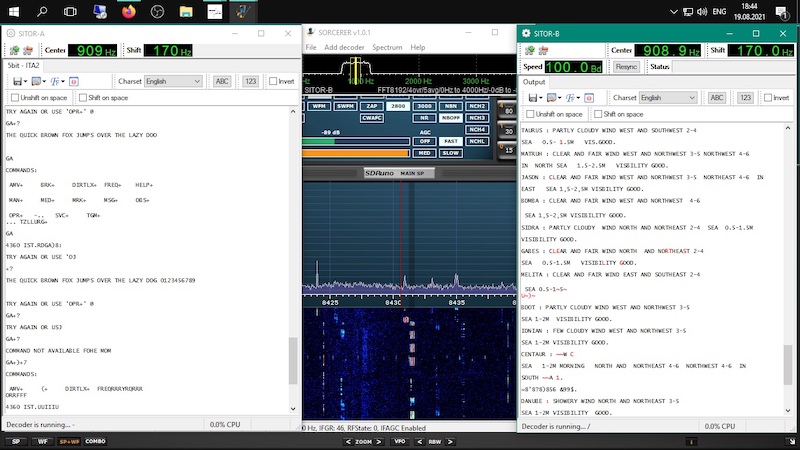800x450 pixels.
Task: Toggle Shift on space in SITOR-A
Action: 83,97
